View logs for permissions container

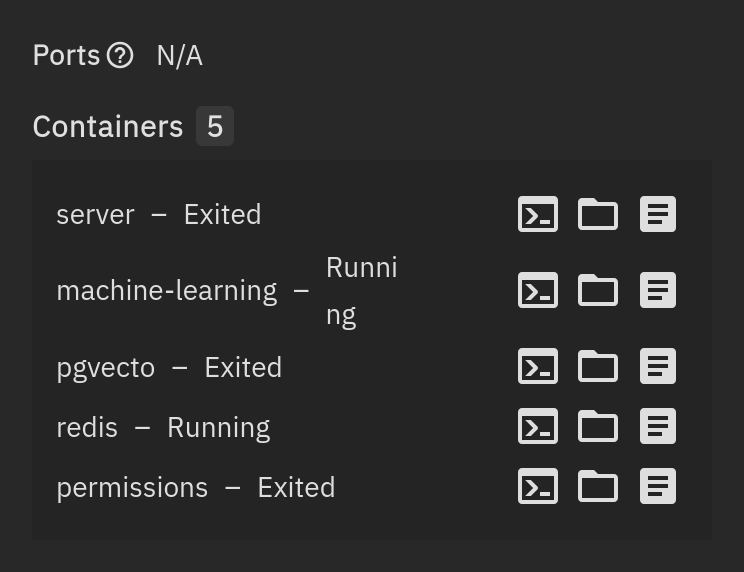click(x=658, y=487)
